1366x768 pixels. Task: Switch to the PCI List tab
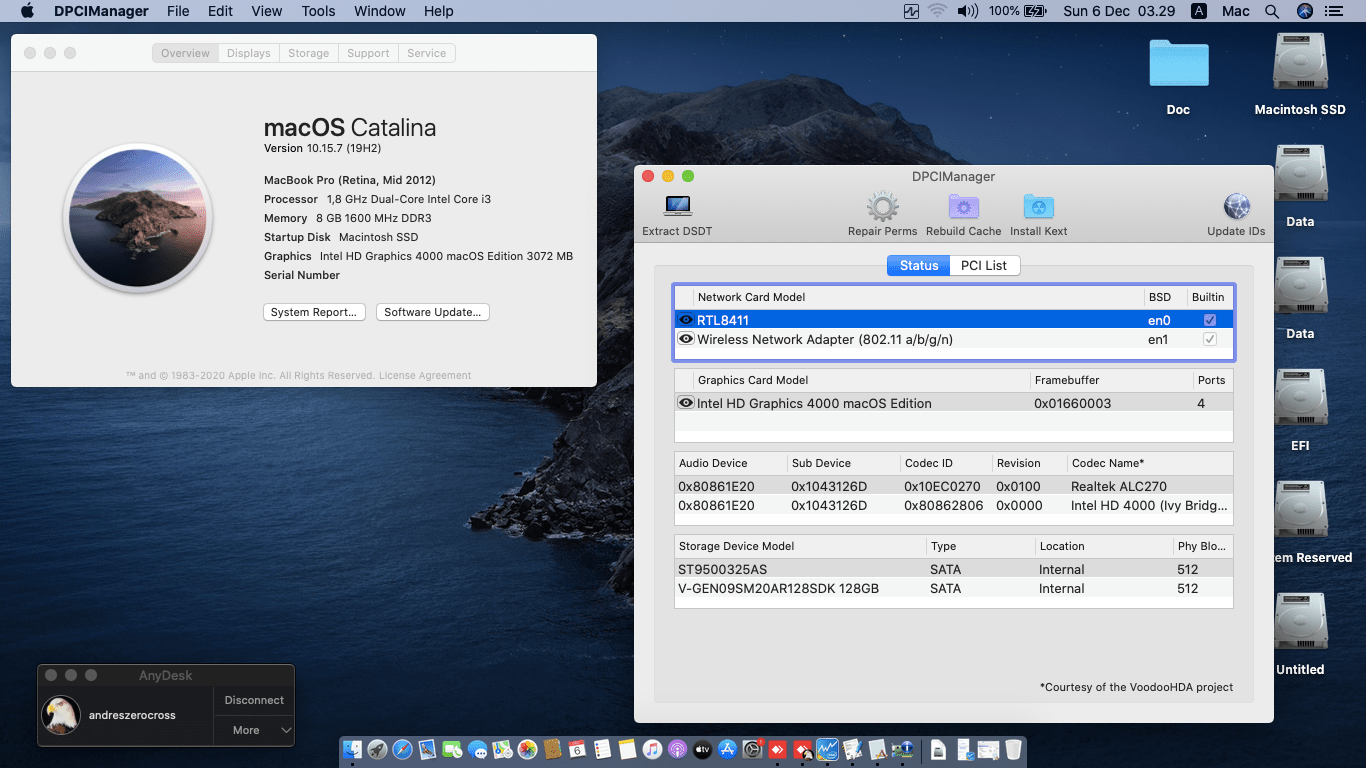(x=984, y=265)
